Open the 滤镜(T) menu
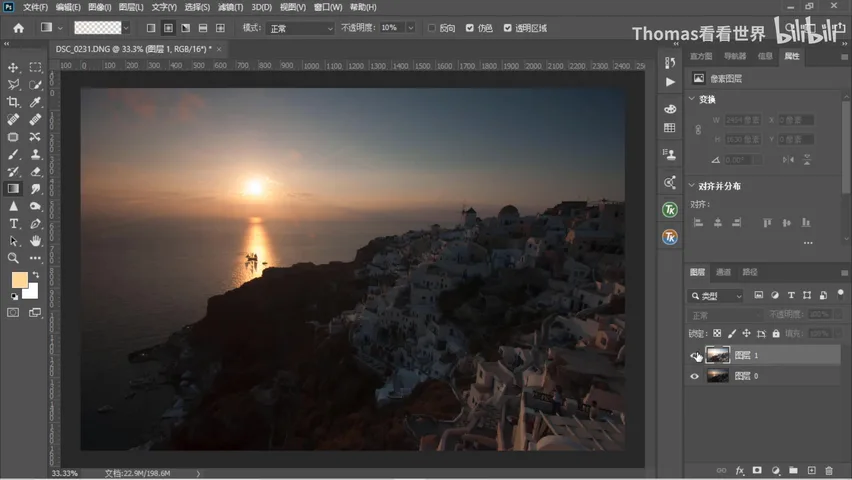This screenshot has height=480, width=852. pos(230,7)
